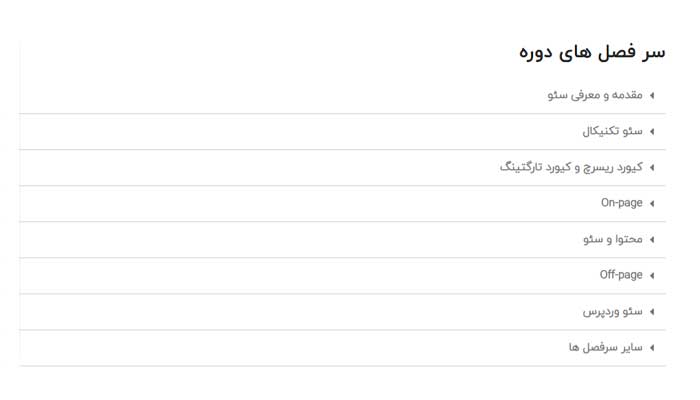Click the triangle next to محتوا و سئو
This screenshot has width=700, height=400.
[652, 240]
